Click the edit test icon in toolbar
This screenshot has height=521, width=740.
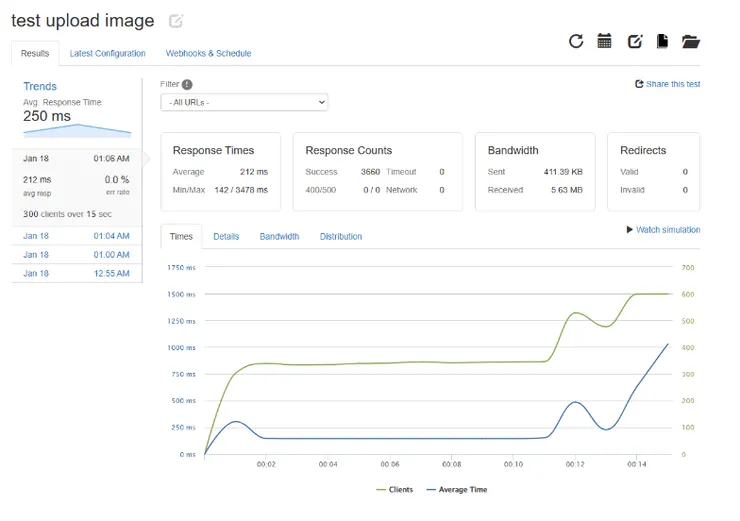[634, 41]
